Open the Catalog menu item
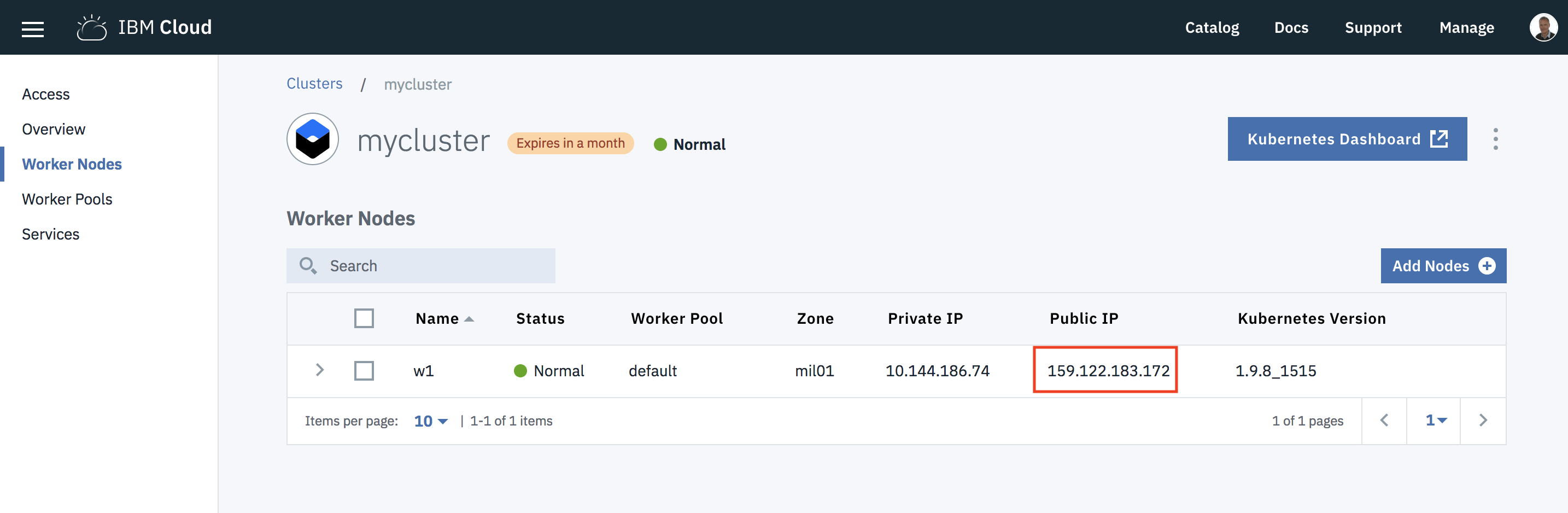Image resolution: width=1568 pixels, height=513 pixels. [x=1212, y=28]
